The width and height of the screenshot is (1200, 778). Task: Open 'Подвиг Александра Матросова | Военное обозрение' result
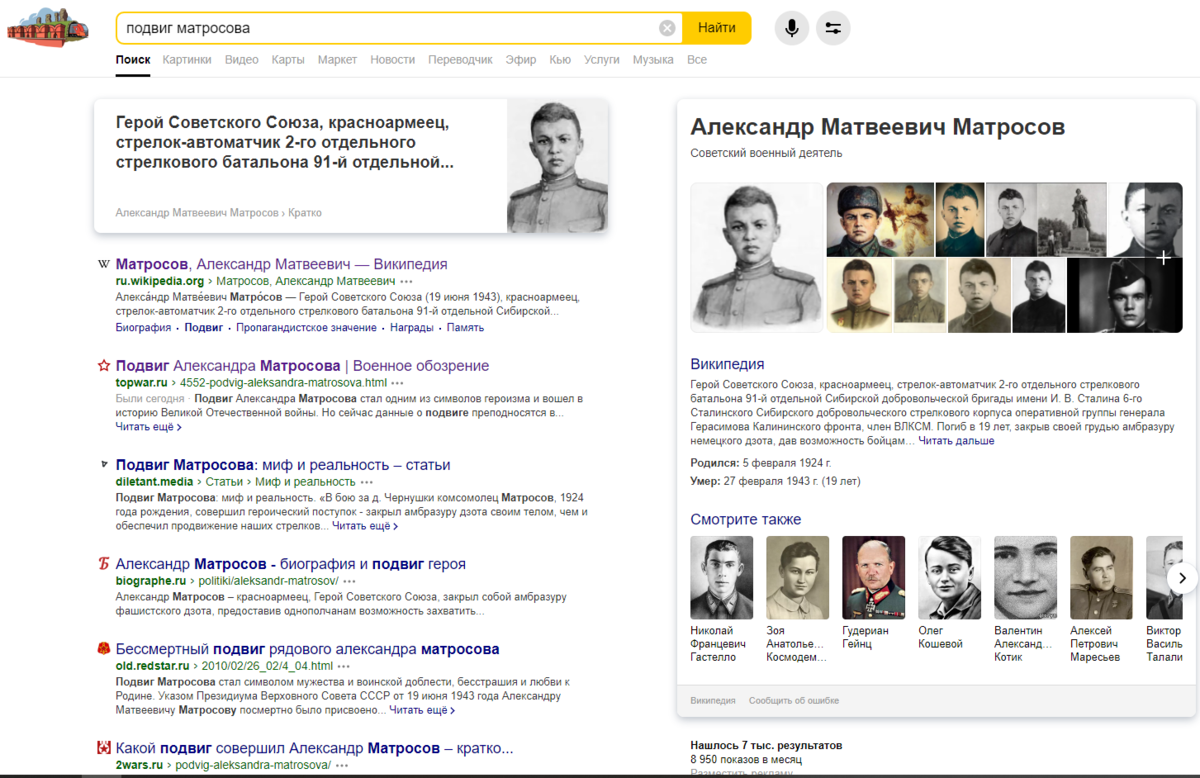coord(302,365)
